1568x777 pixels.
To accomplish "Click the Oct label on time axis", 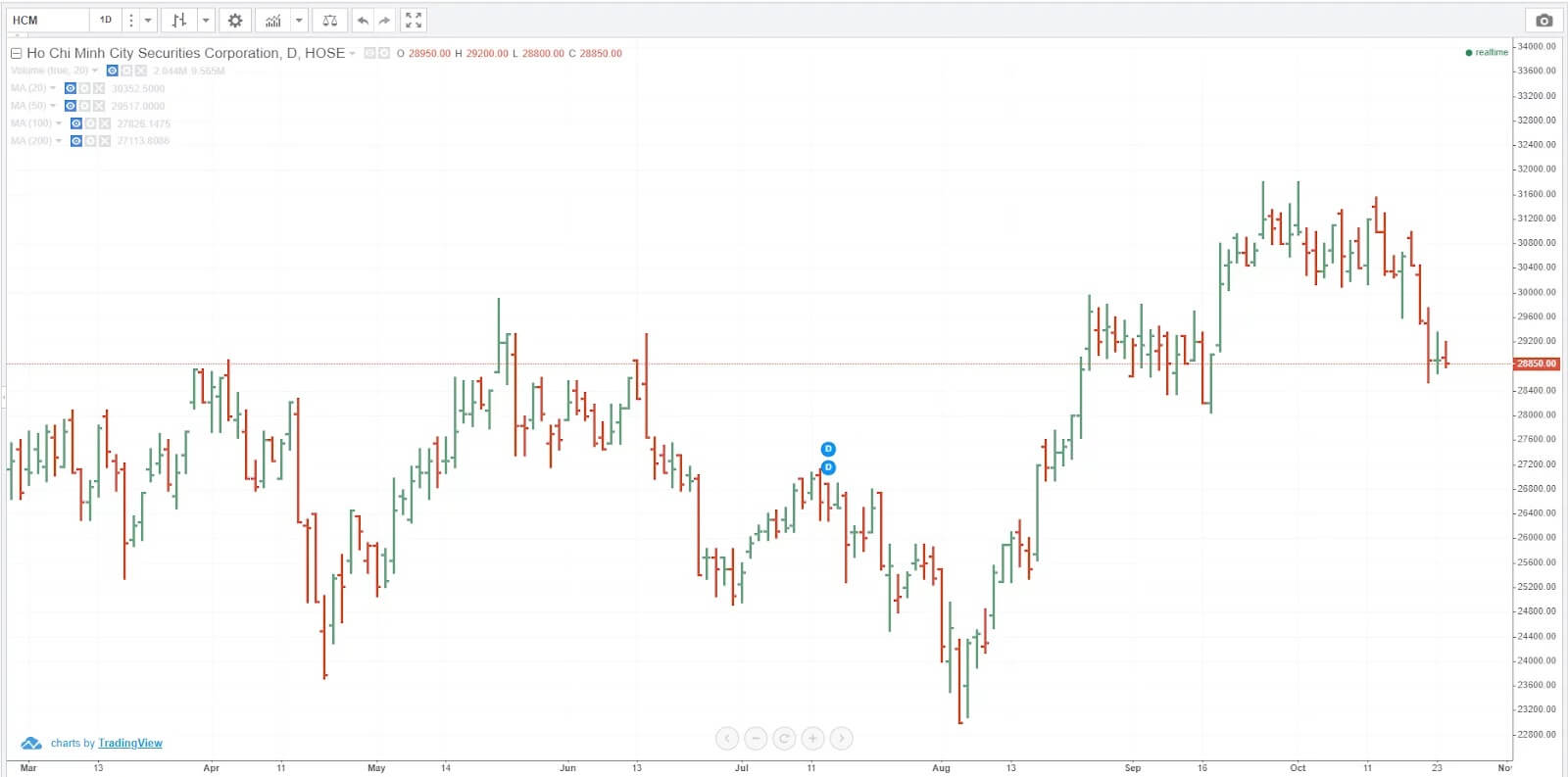I will click(1298, 767).
